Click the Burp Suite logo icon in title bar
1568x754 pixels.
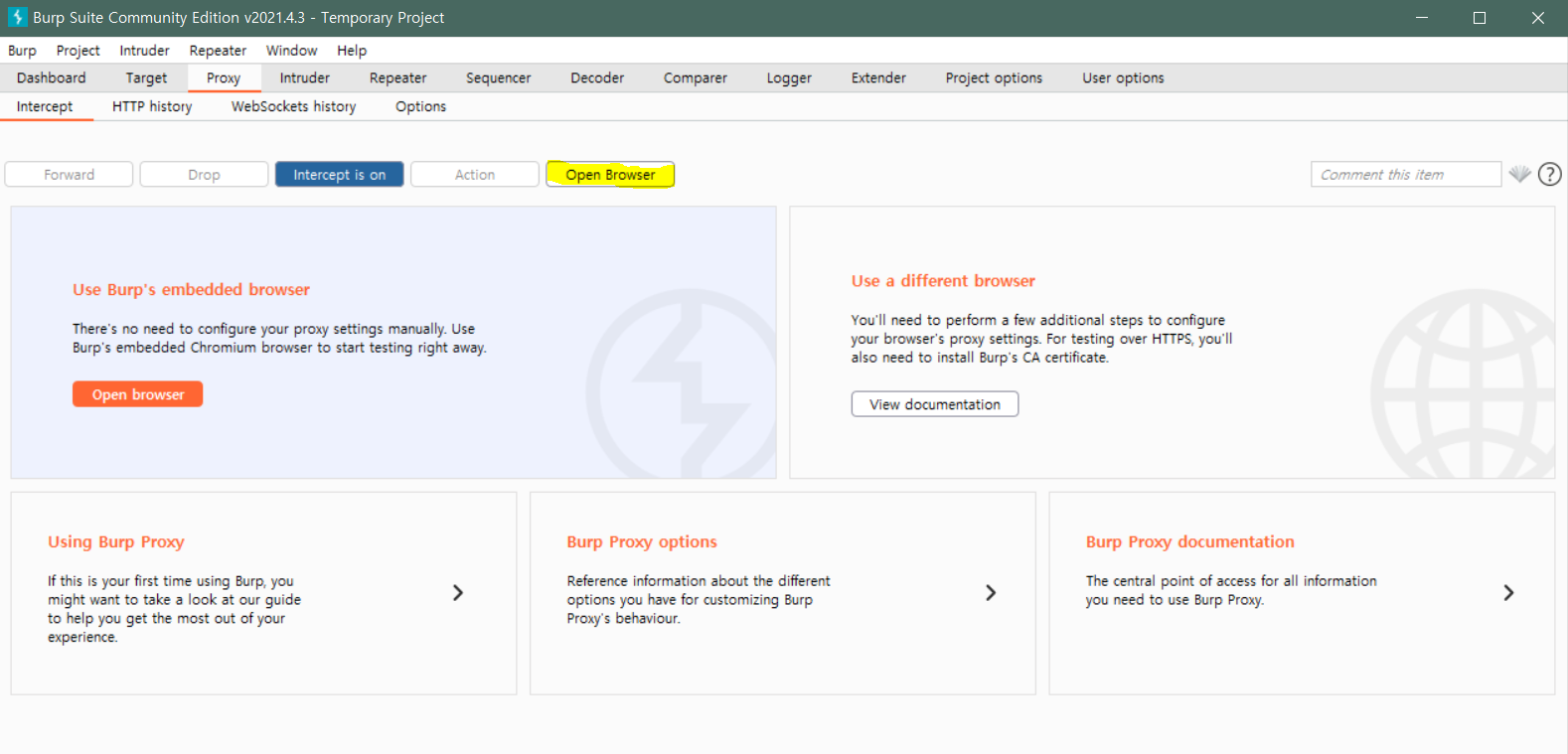17,17
